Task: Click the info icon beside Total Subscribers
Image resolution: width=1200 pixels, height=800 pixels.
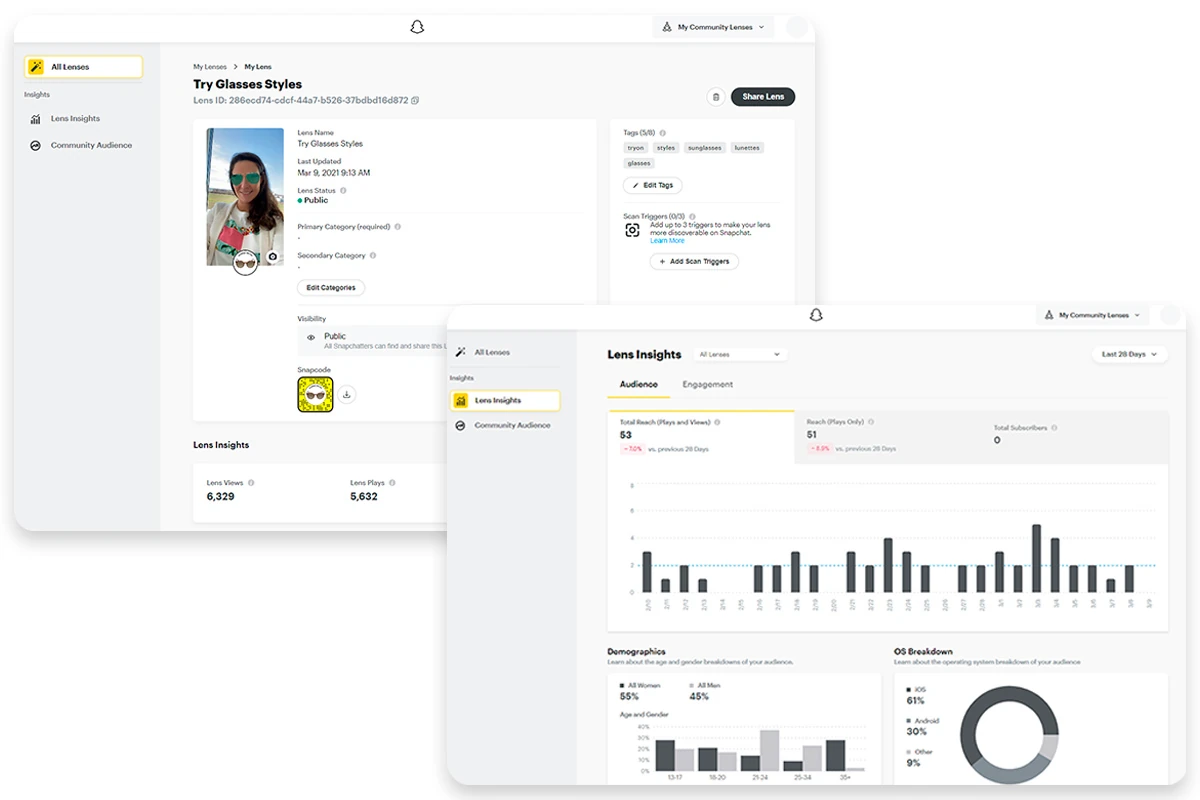Action: click(1054, 428)
